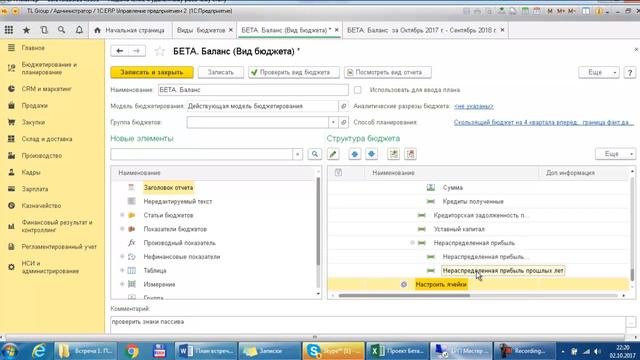
Task: Click the pencil edit icon in Структура бюджета
Action: click(x=333, y=154)
